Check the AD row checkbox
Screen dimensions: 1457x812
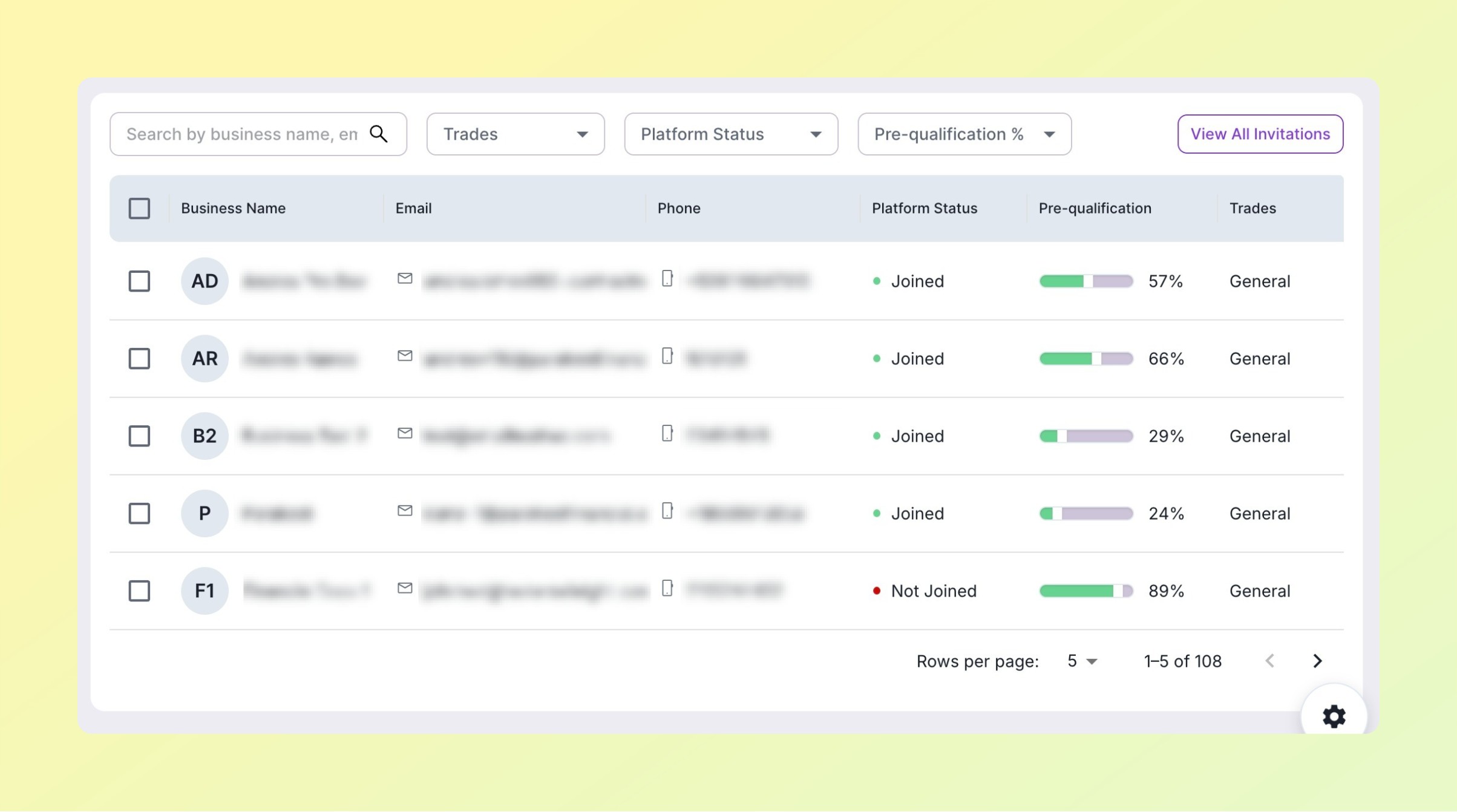tap(139, 281)
